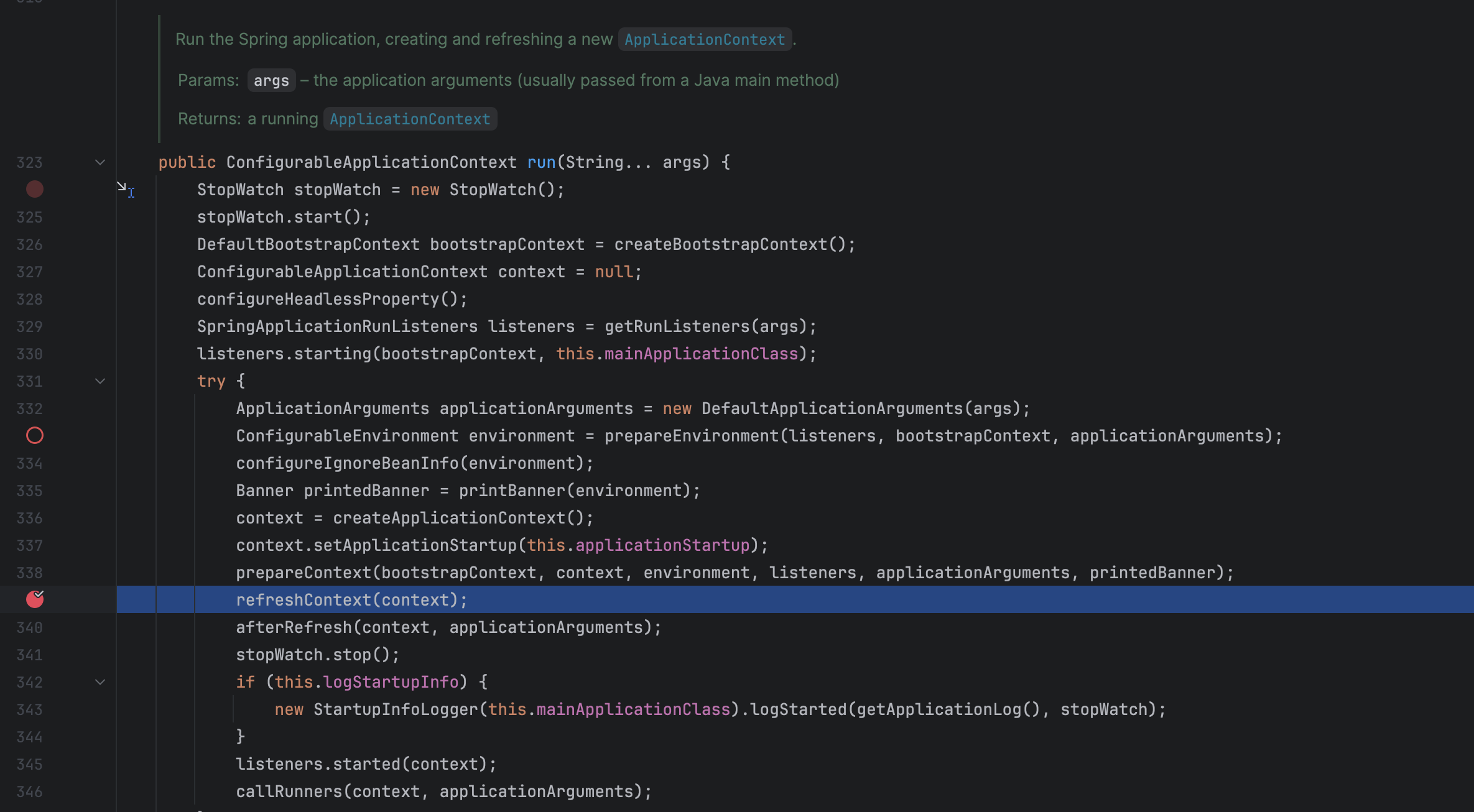Click the arrow cursor icon beside the StopWatch line
This screenshot has width=1474, height=812.
pyautogui.click(x=123, y=186)
